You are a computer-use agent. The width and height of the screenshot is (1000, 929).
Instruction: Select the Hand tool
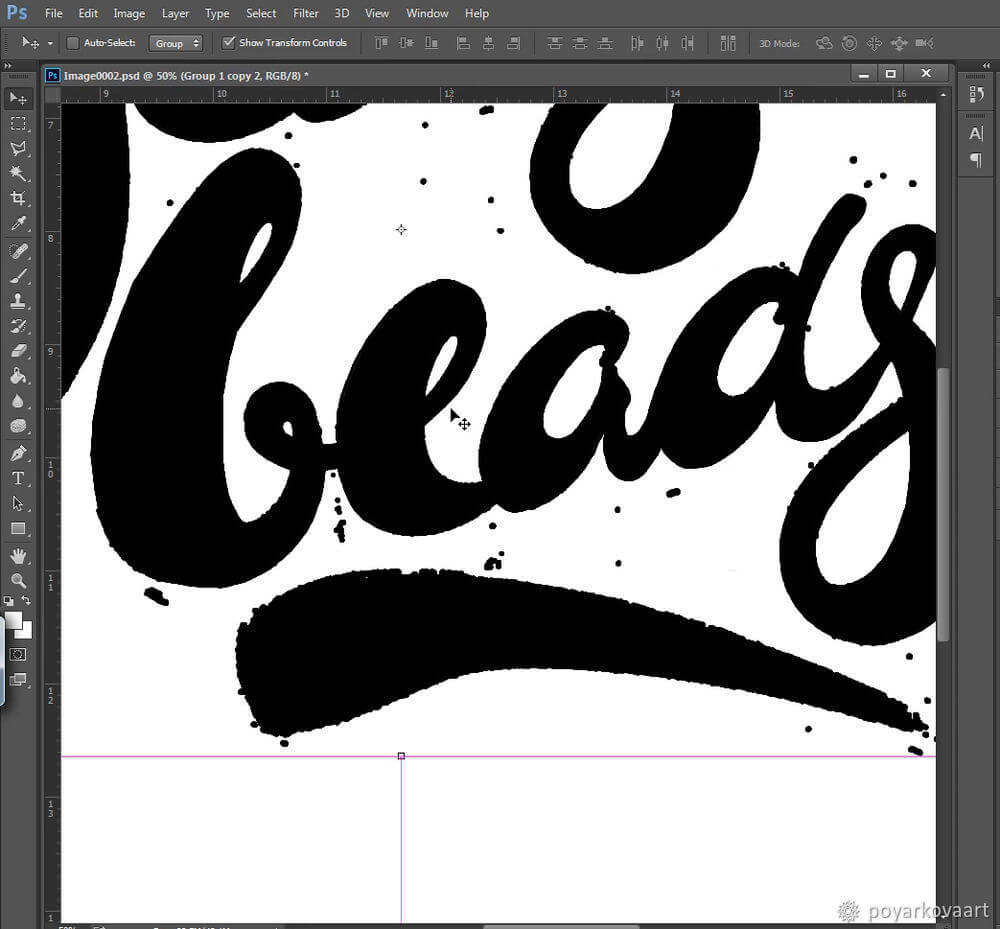click(18, 556)
